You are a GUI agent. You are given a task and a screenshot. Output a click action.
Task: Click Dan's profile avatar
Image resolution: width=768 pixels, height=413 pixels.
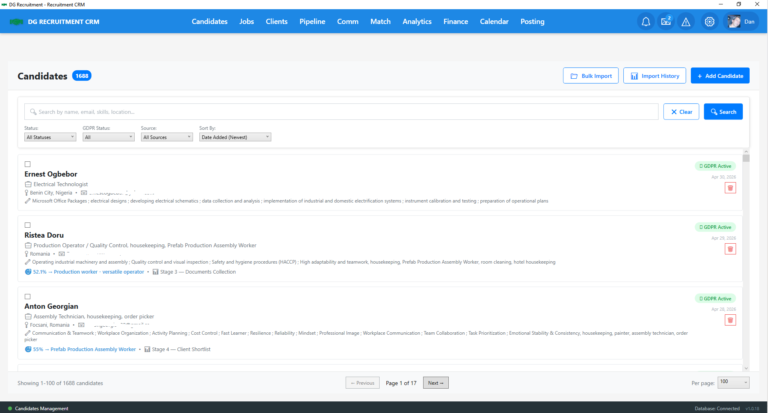(x=734, y=21)
